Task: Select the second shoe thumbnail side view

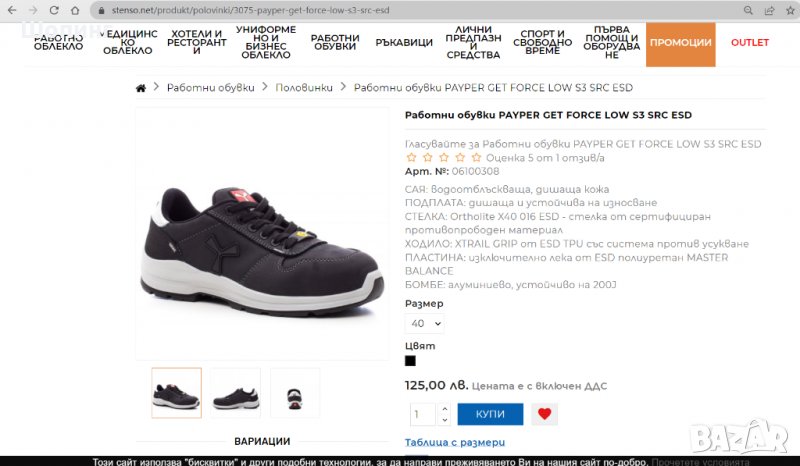Action: (235, 393)
